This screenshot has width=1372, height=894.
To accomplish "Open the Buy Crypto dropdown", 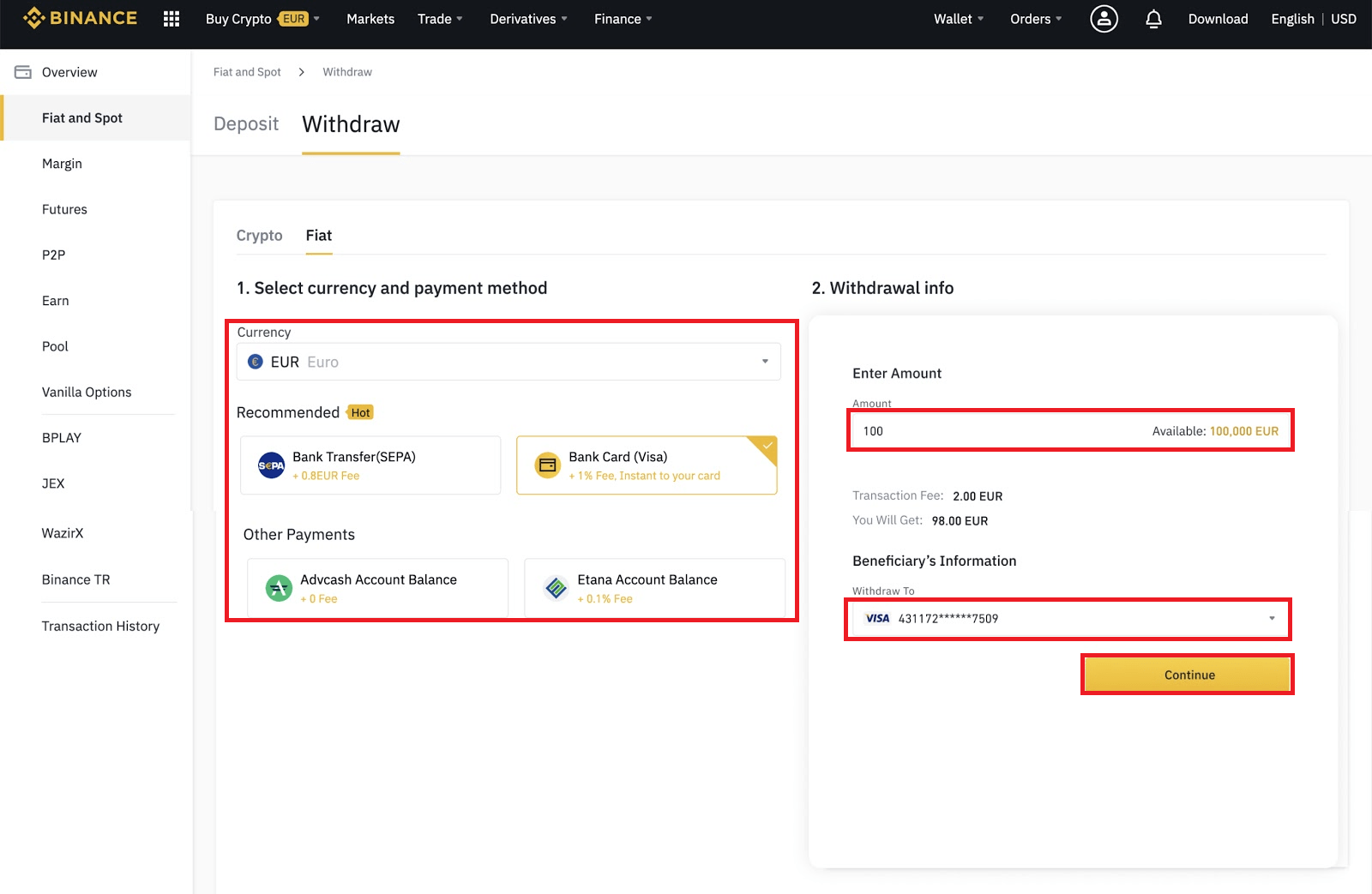I will (262, 19).
